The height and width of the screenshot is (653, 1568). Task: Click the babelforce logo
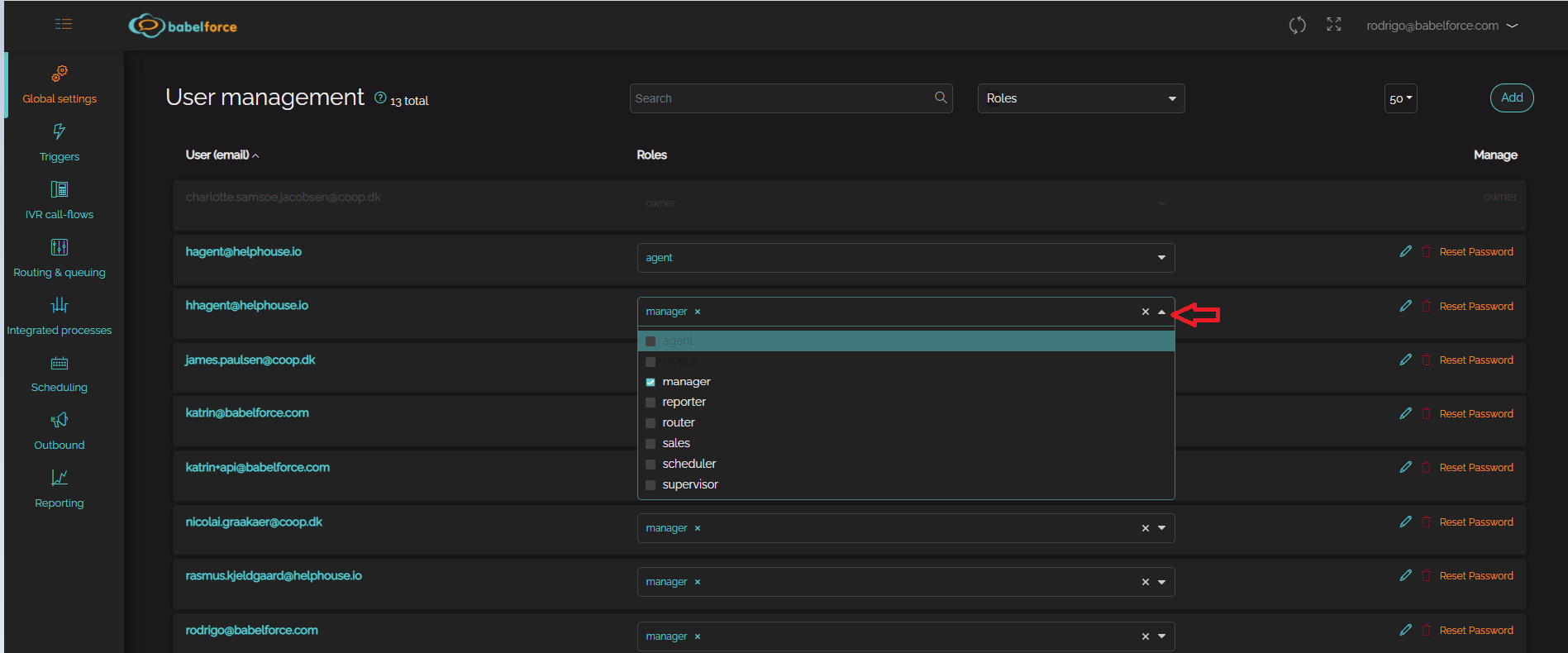pos(183,26)
